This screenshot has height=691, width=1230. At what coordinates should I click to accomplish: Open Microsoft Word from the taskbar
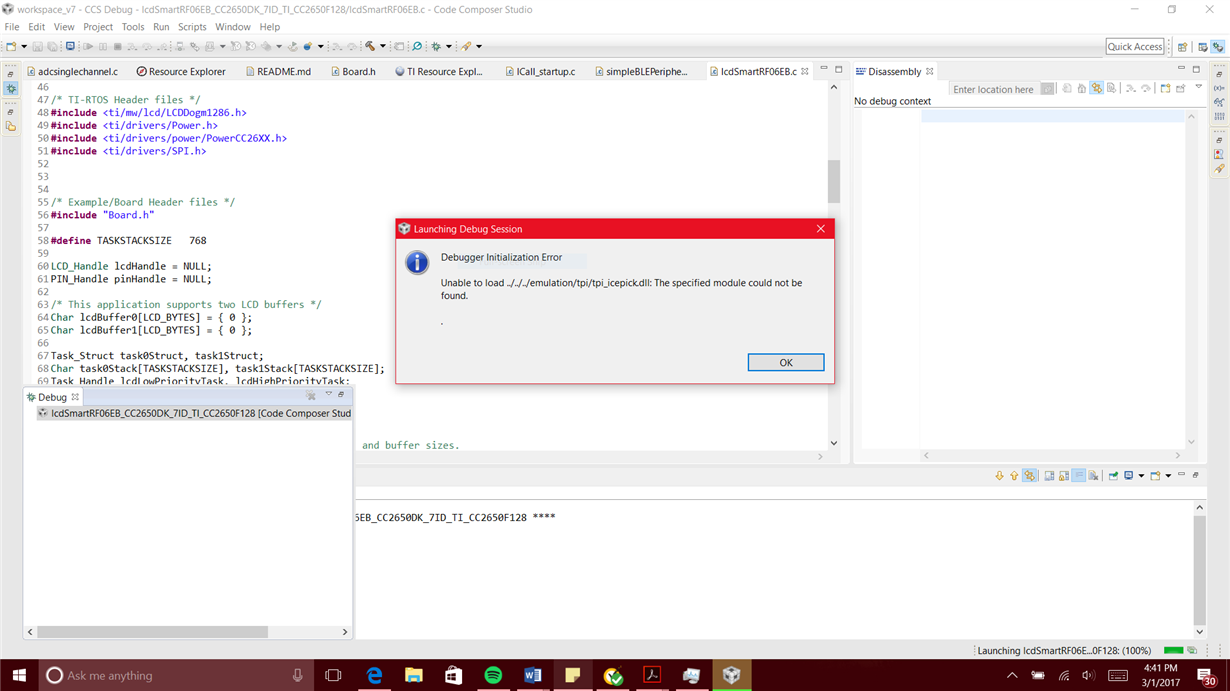[532, 675]
